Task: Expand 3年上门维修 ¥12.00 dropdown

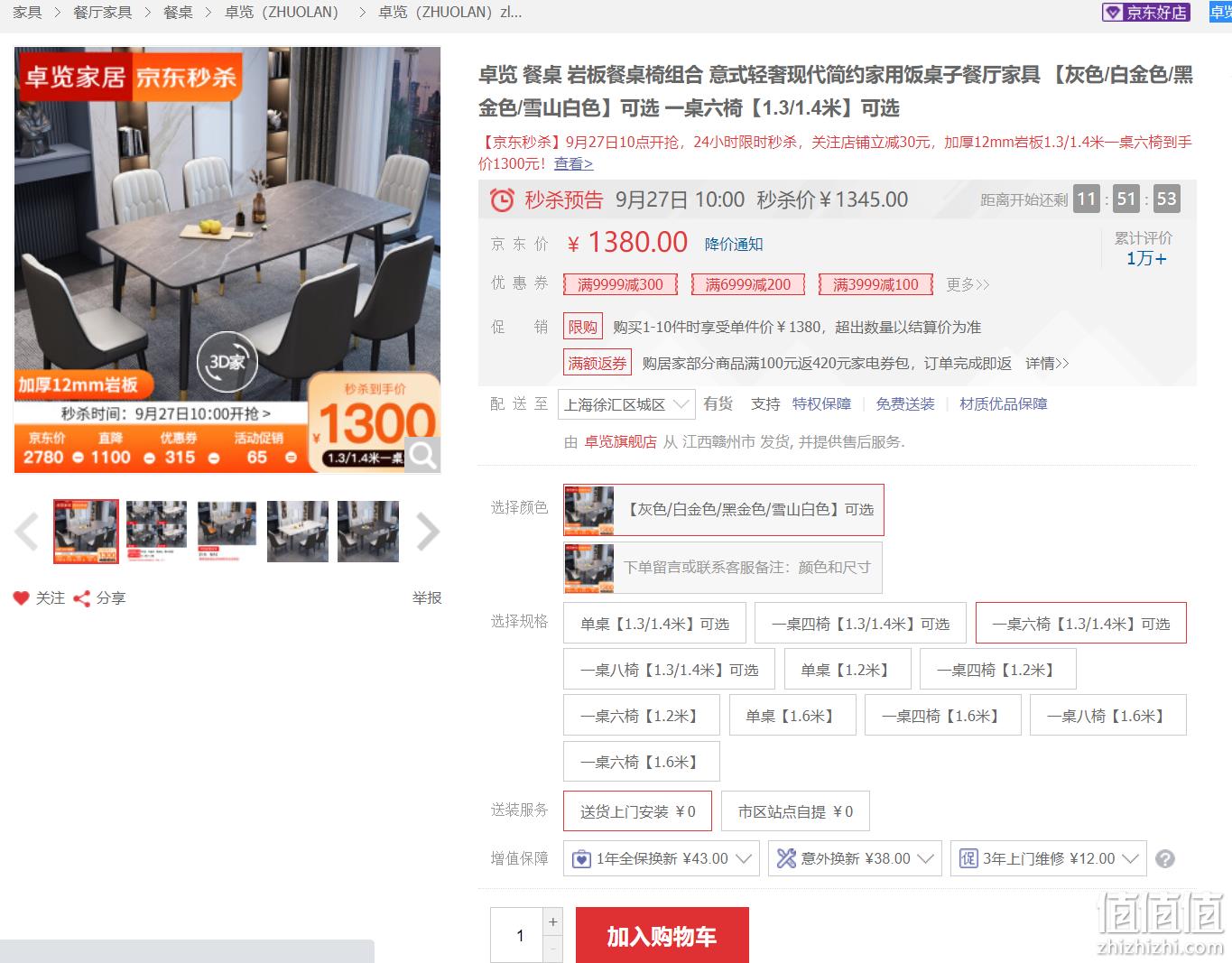Action: (x=1048, y=858)
